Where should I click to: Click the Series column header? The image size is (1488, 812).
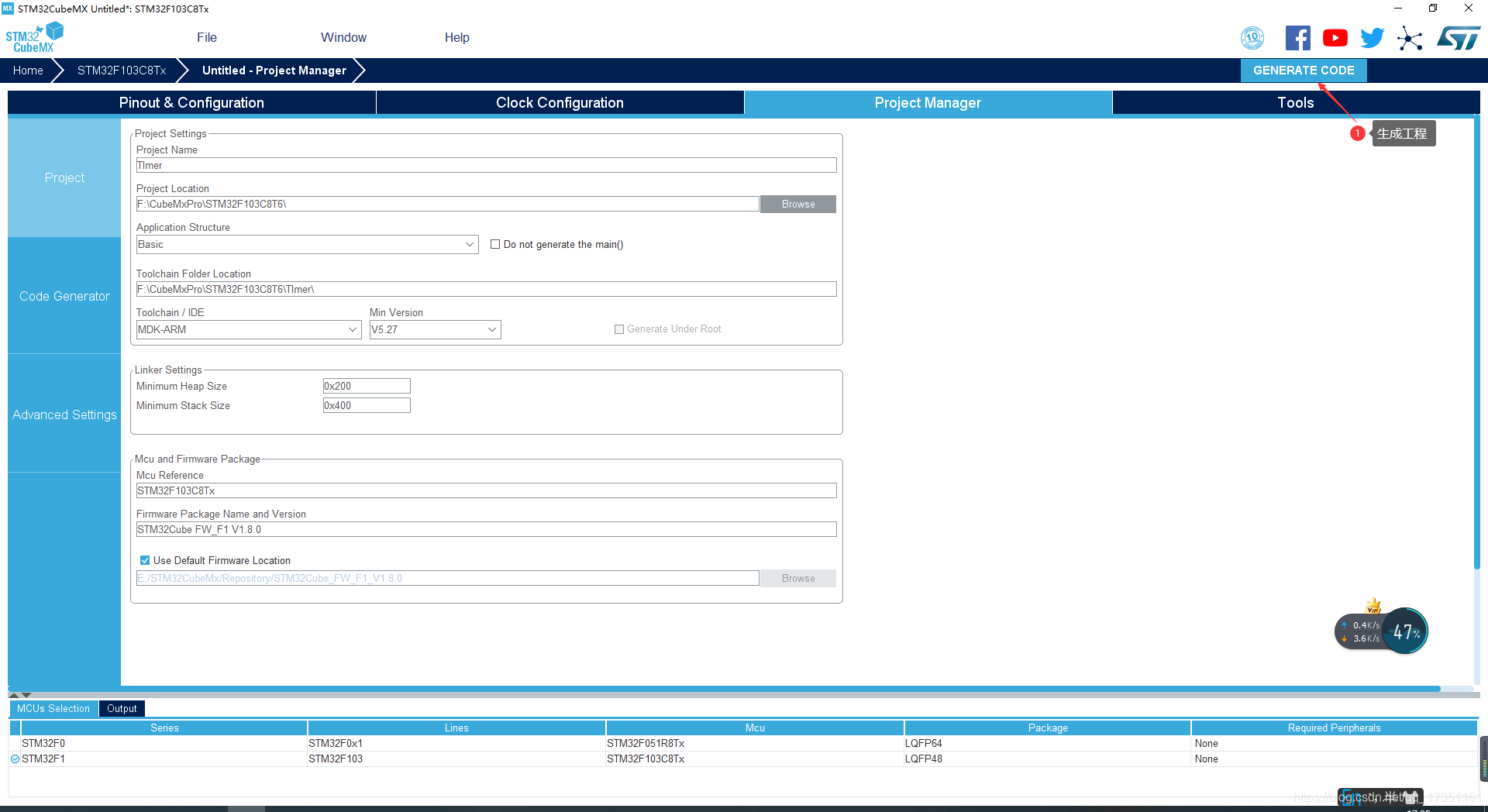coord(164,728)
